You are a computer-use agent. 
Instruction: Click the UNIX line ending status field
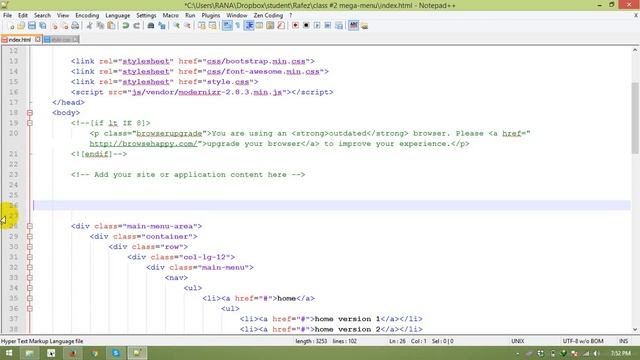(x=518, y=341)
